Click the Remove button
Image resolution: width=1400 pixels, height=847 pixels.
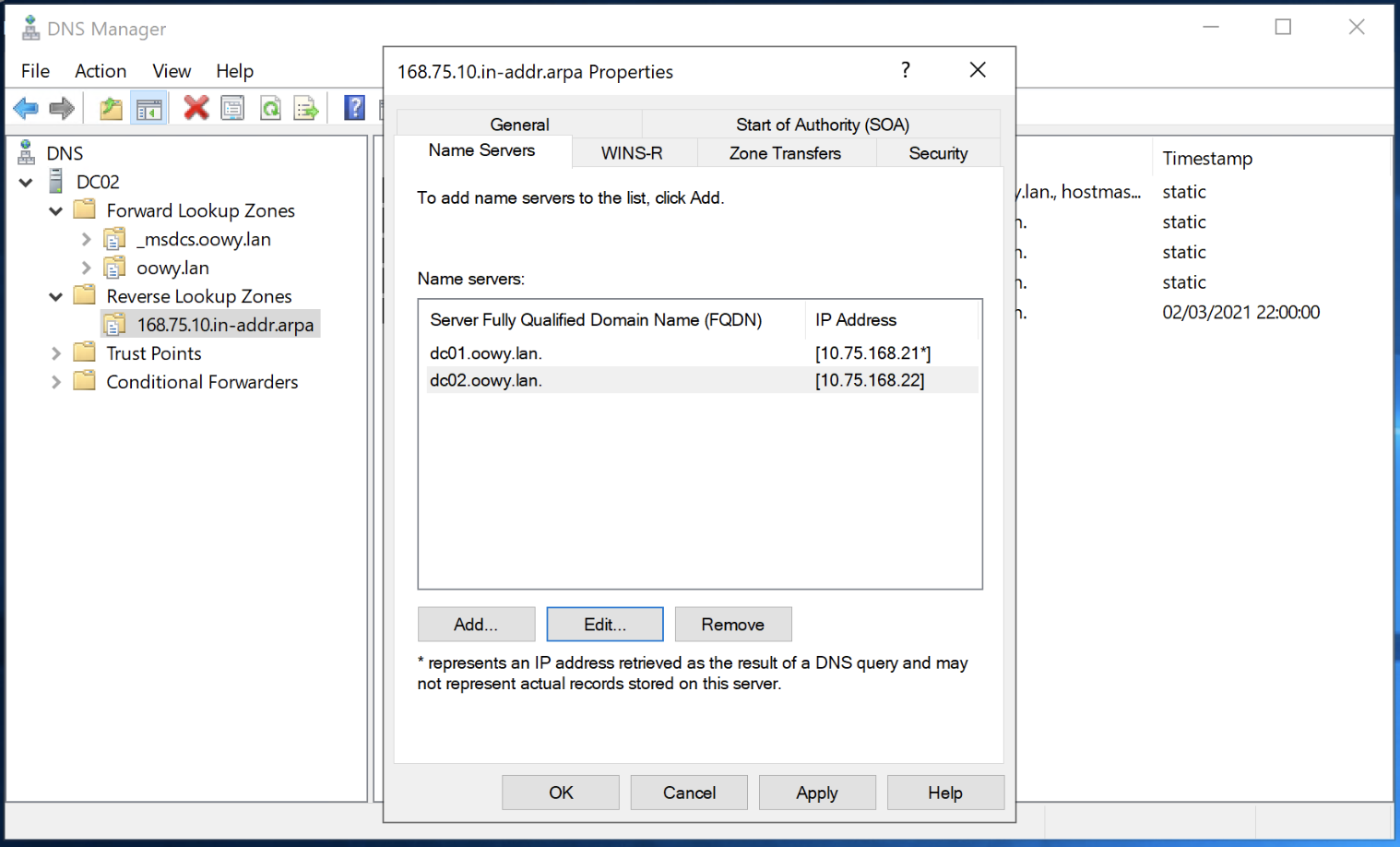click(732, 625)
